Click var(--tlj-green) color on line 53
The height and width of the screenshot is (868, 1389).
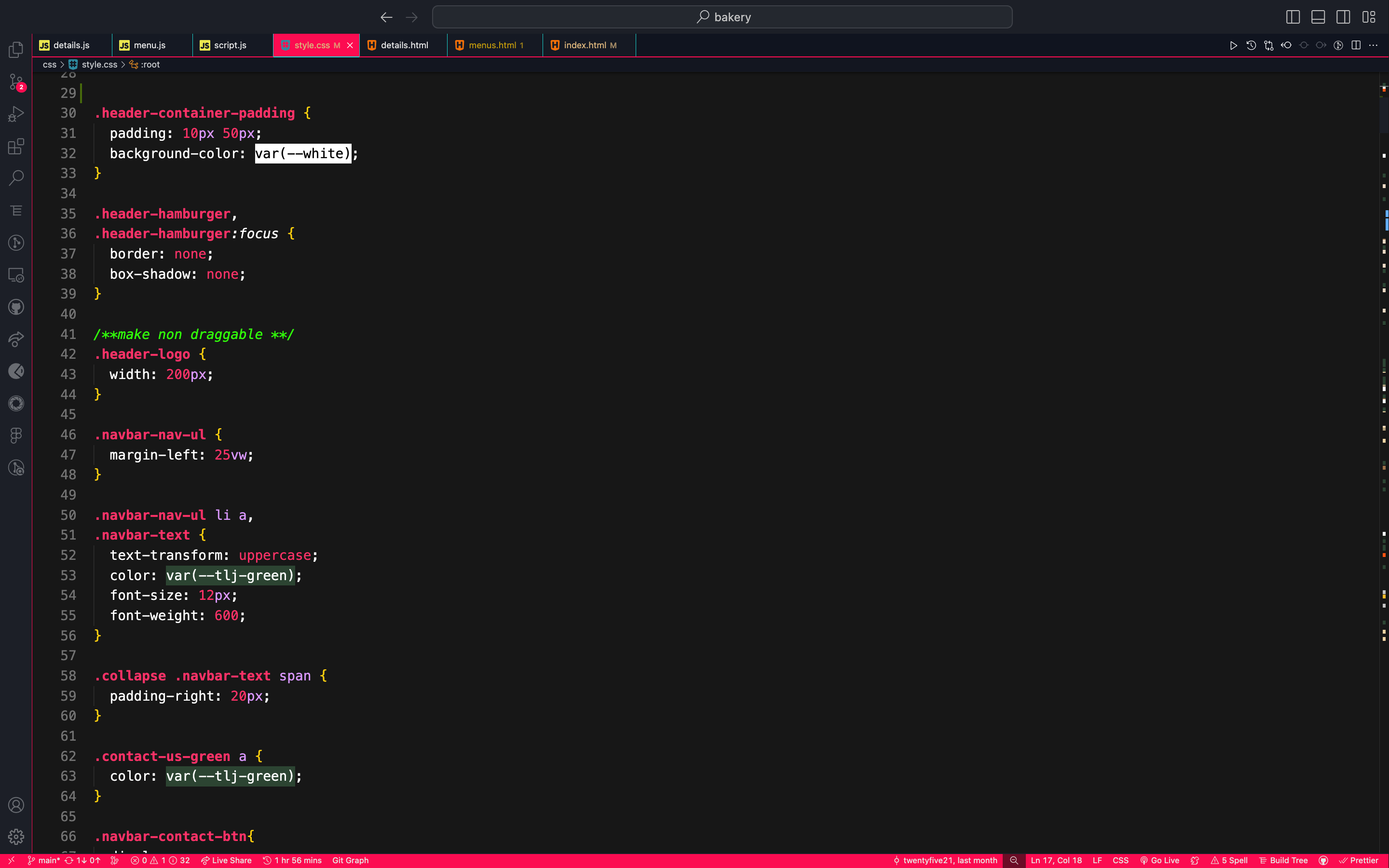tap(230, 575)
